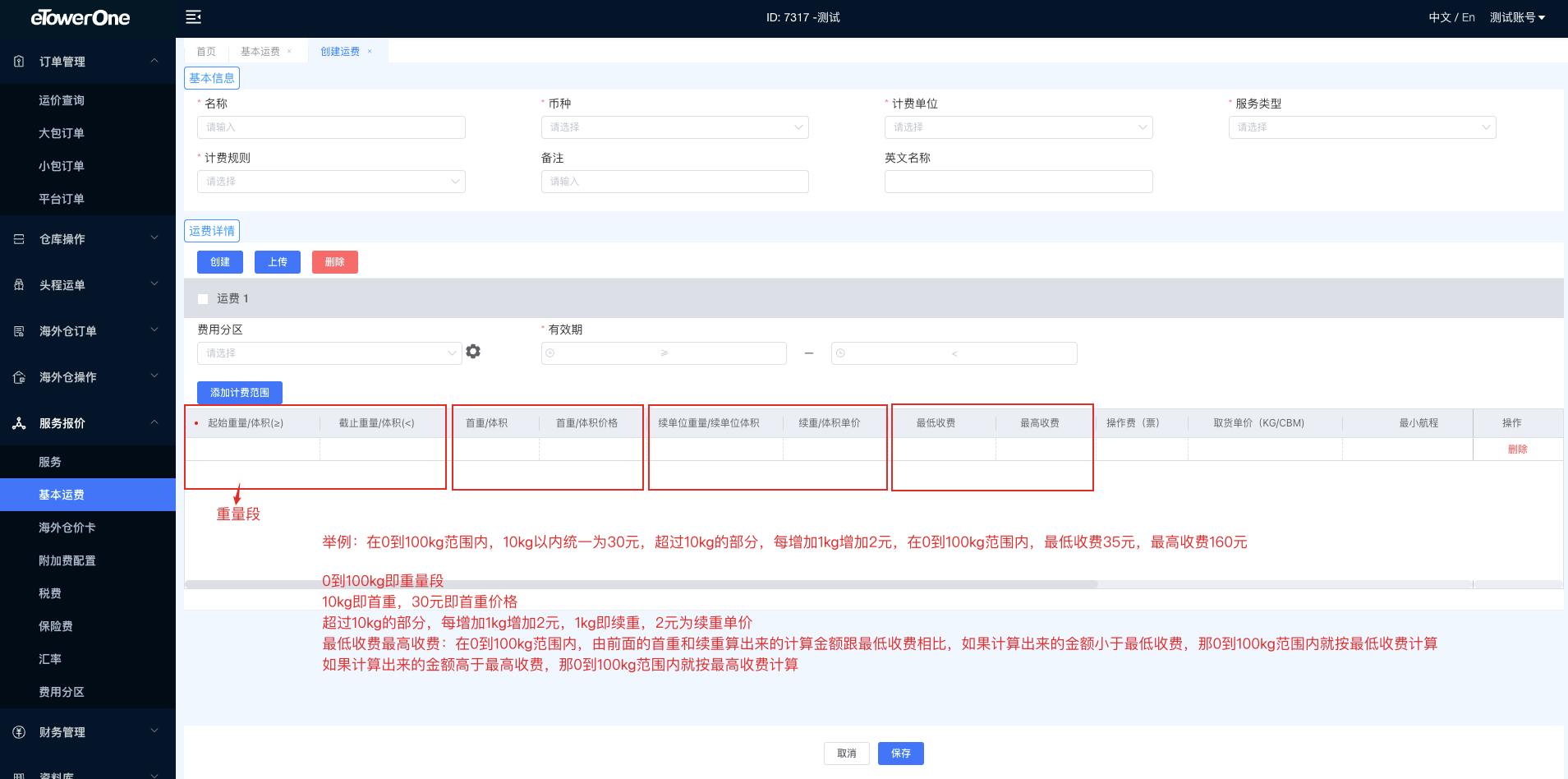Click the 仓库操作 sidebar icon

click(x=19, y=239)
